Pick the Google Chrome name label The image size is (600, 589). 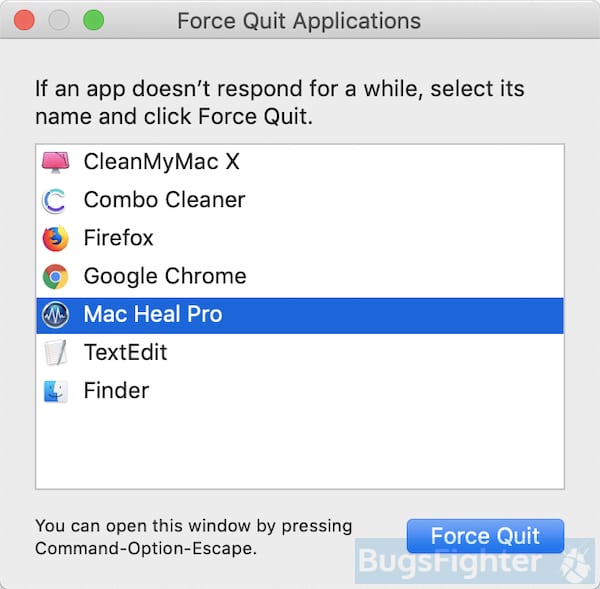tap(165, 276)
